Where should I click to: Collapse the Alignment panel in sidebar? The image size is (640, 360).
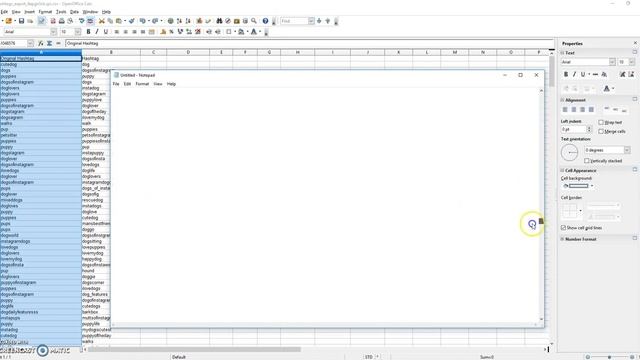pyautogui.click(x=562, y=100)
